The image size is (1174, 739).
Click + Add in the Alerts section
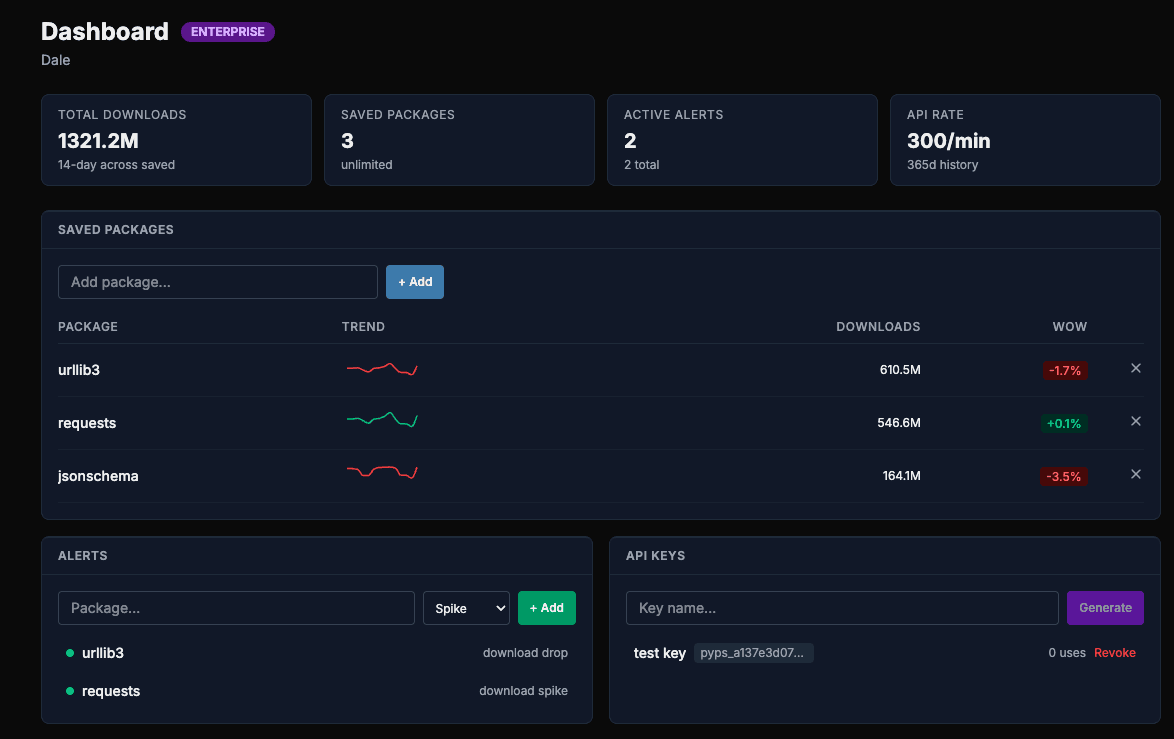[546, 607]
